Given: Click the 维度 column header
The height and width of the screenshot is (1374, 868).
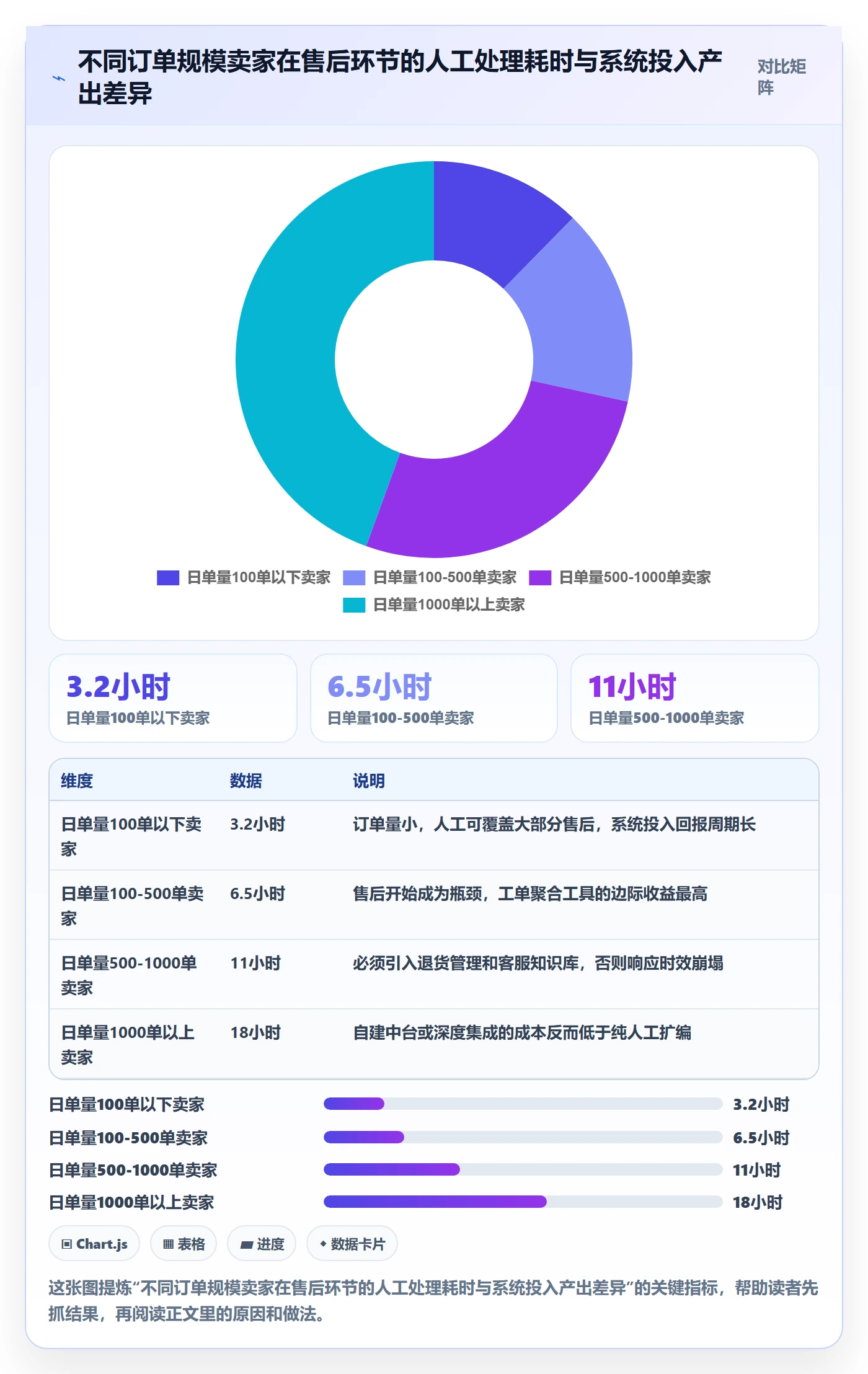Looking at the screenshot, I should click(x=77, y=781).
